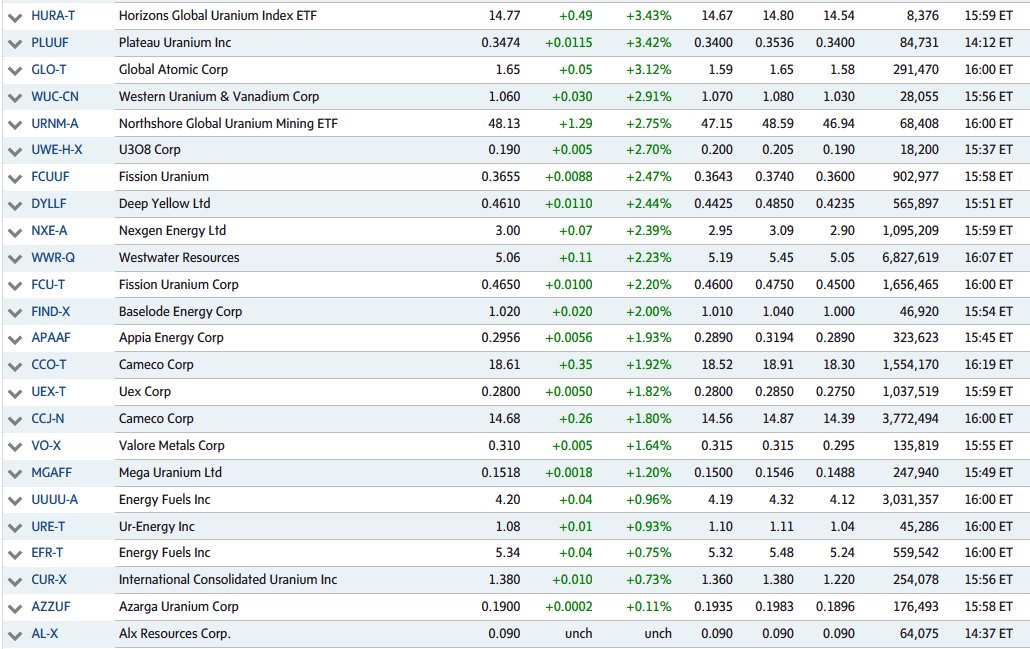Open the GLO-T ticker link
The width and height of the screenshot is (1030, 649).
point(49,70)
